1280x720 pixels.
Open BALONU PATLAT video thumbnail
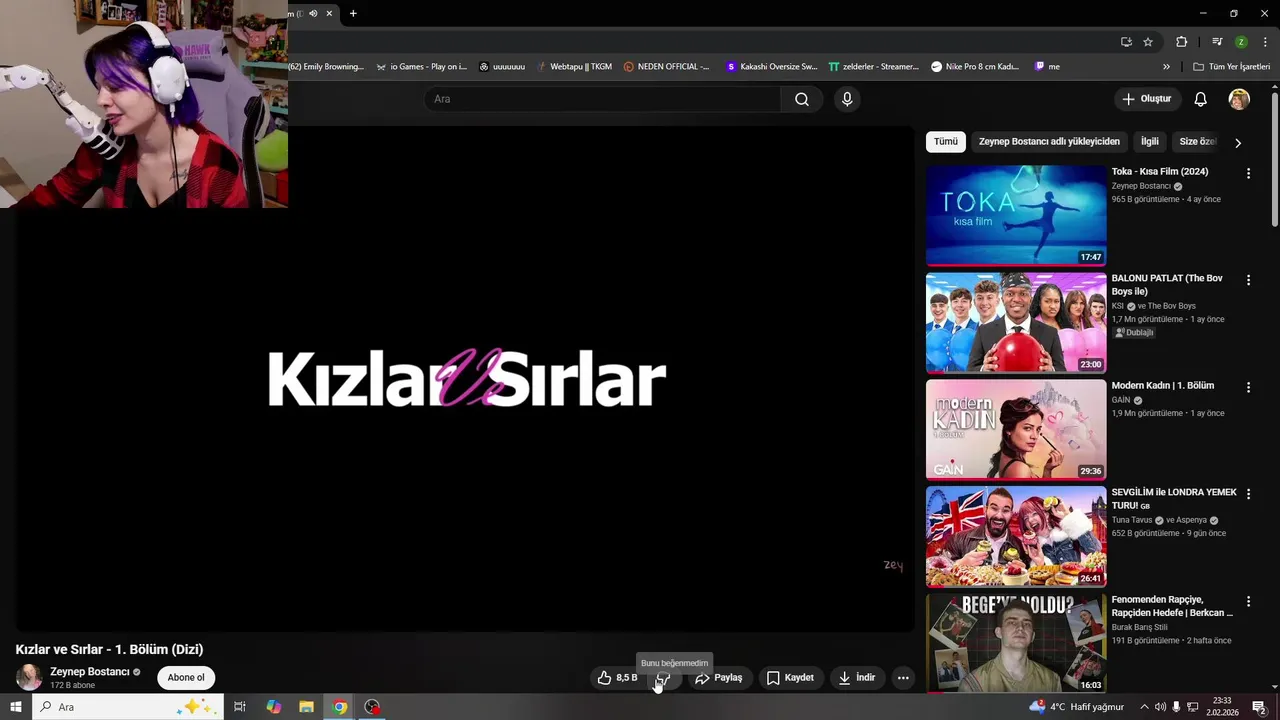(1016, 322)
